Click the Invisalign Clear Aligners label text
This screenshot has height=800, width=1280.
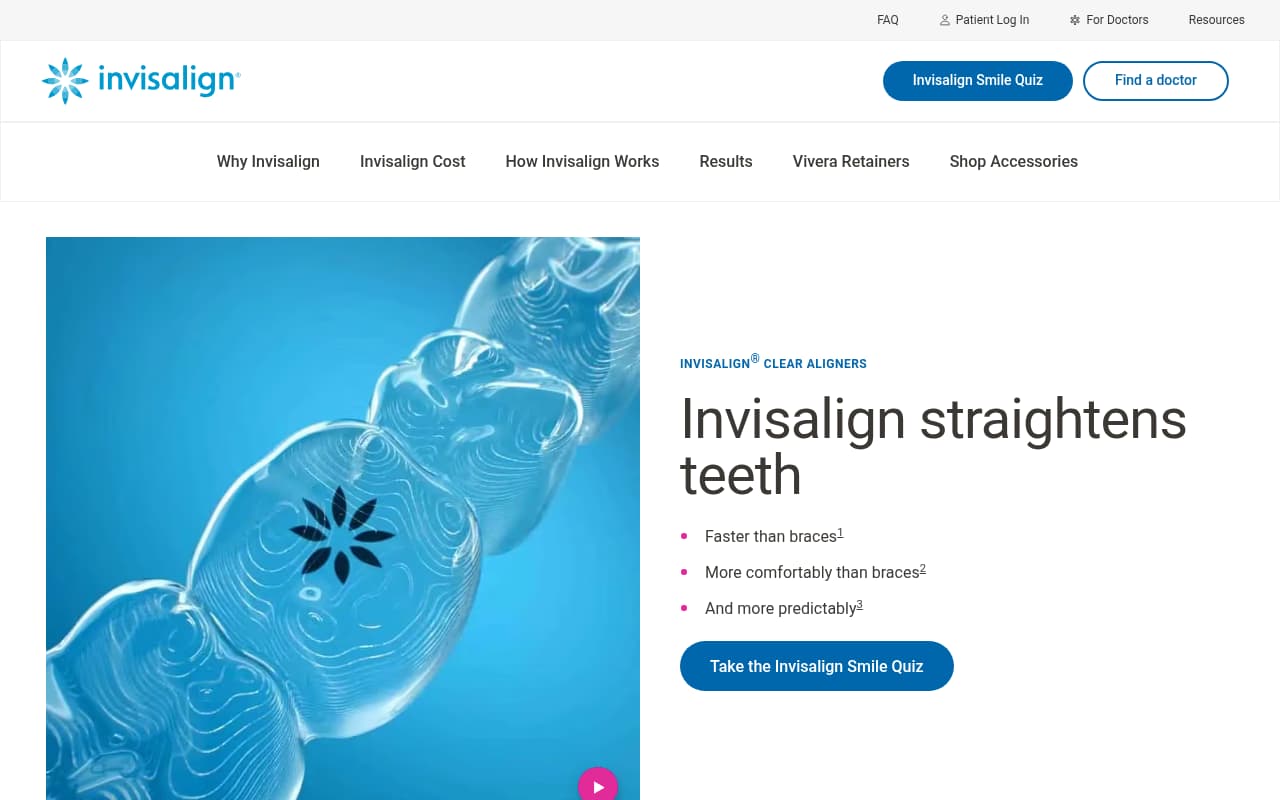click(x=773, y=363)
